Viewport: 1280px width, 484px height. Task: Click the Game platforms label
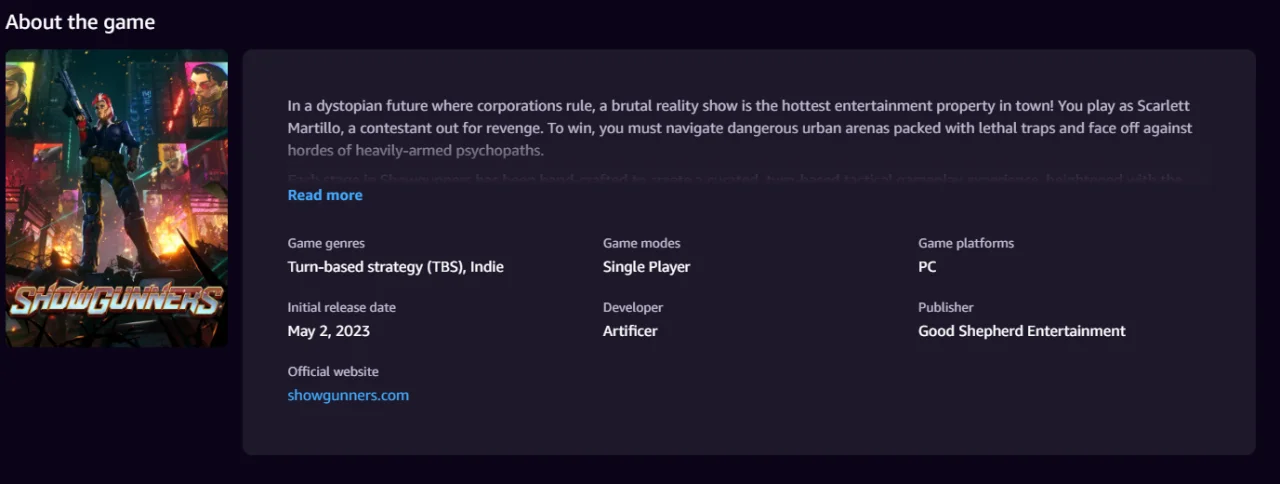point(966,243)
